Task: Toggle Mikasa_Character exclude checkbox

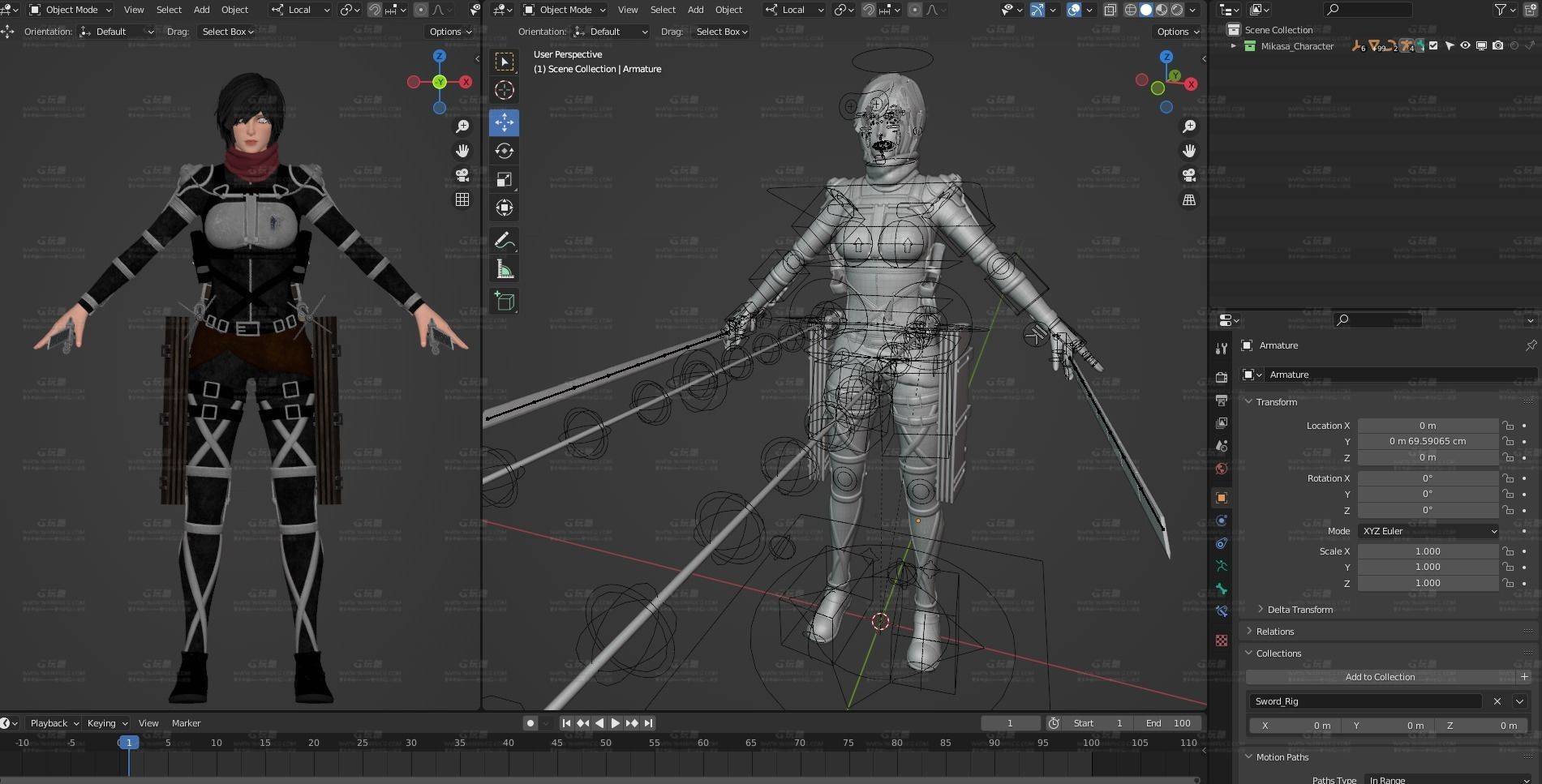Action: [x=1433, y=46]
